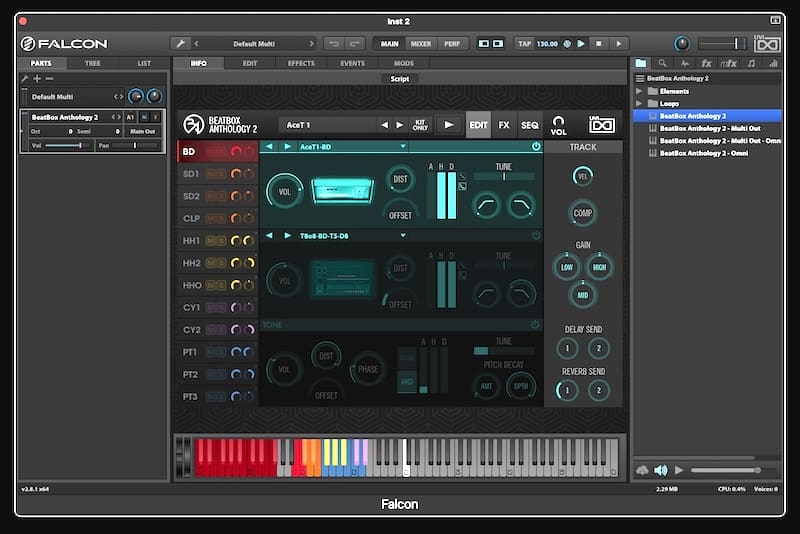
Task: Click the cloud icon at browser bottom
Action: pyautogui.click(x=642, y=470)
